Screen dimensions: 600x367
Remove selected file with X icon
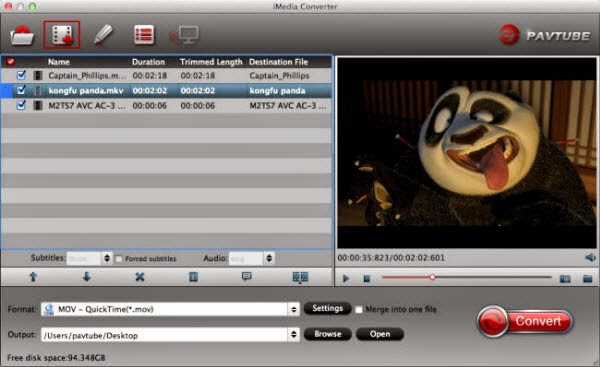pos(140,277)
